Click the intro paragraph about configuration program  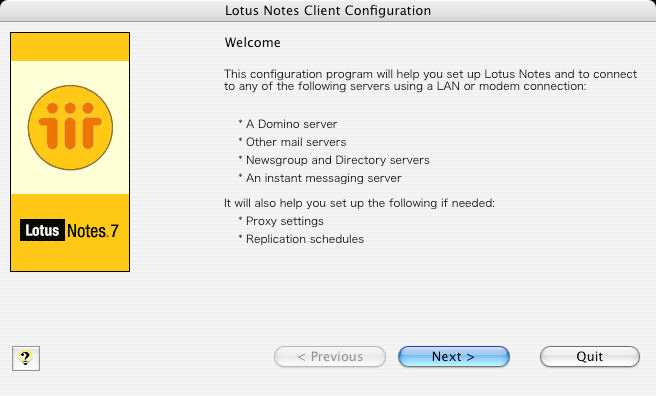pyautogui.click(x=430, y=80)
